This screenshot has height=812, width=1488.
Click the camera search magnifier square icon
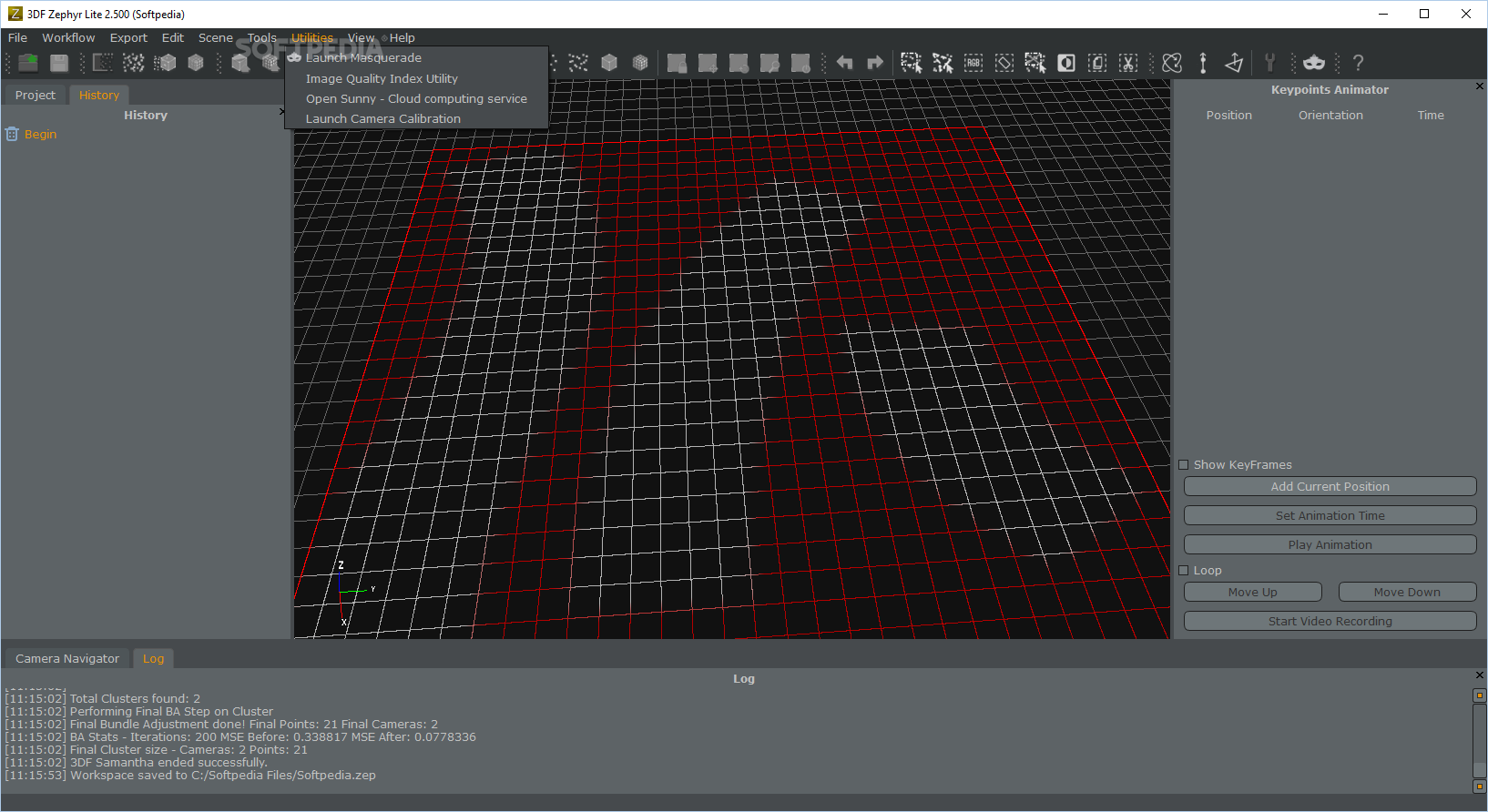click(769, 63)
